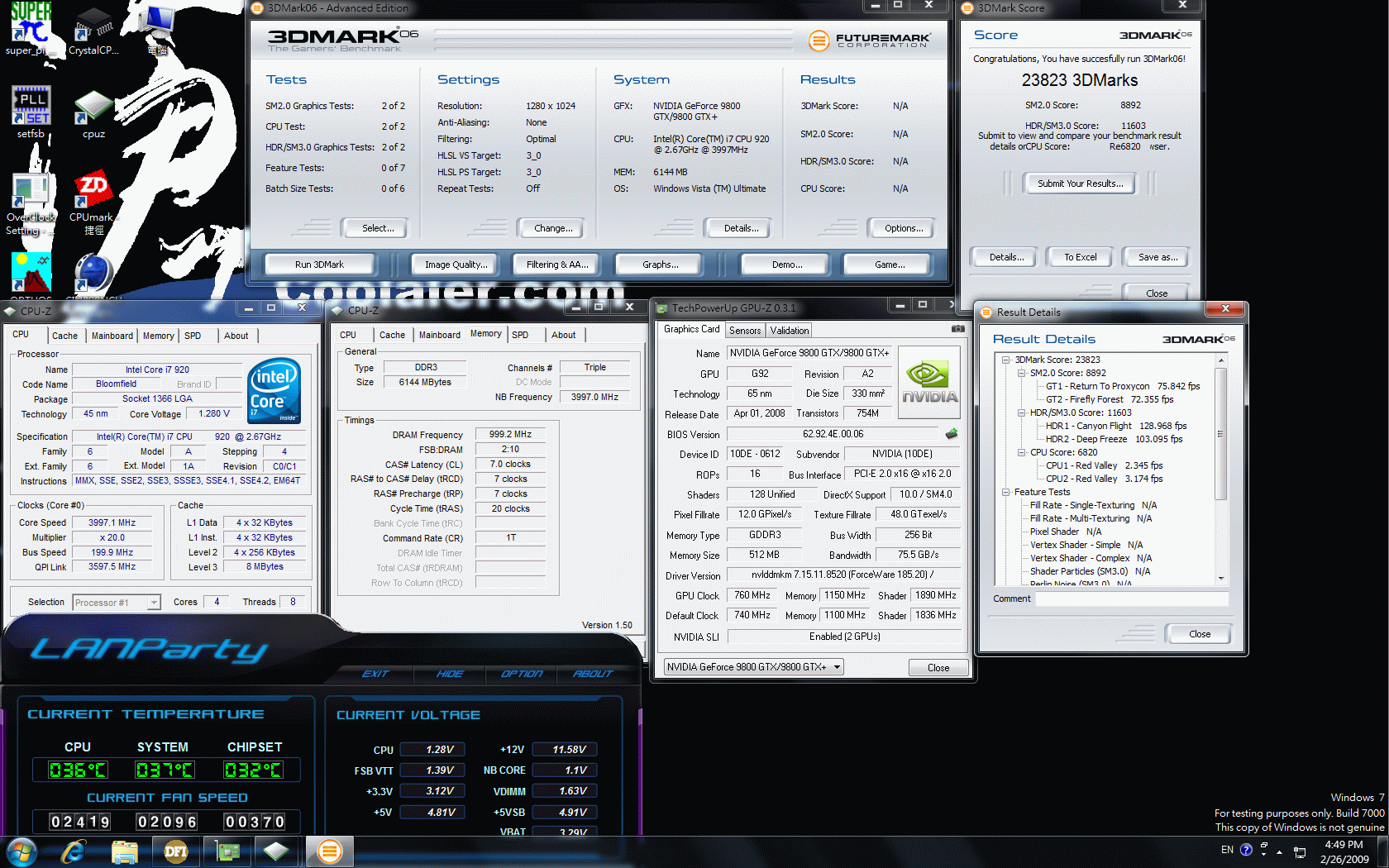Viewport: 1389px width, 868px height.
Task: Collapse the CPU Score: 6820 node
Action: pyautogui.click(x=1022, y=452)
